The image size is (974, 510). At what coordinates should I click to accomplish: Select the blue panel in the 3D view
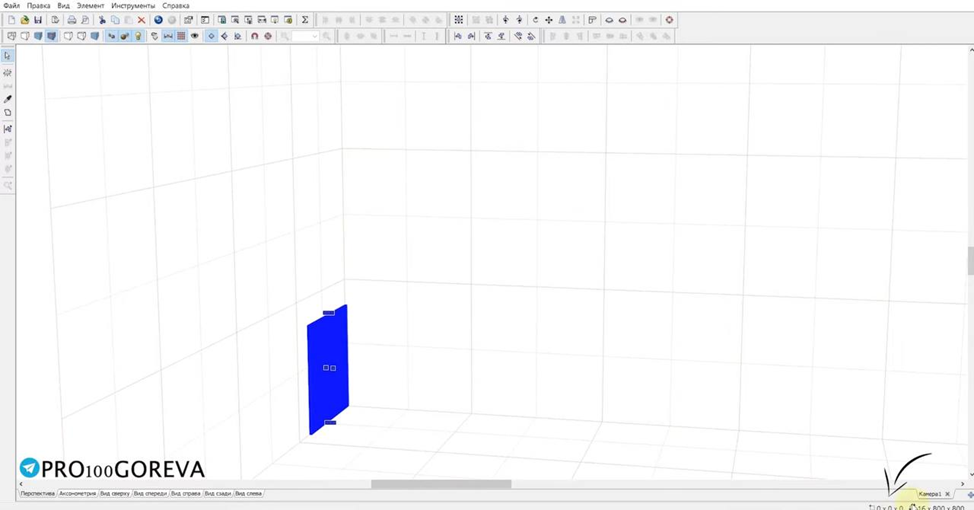pyautogui.click(x=328, y=370)
